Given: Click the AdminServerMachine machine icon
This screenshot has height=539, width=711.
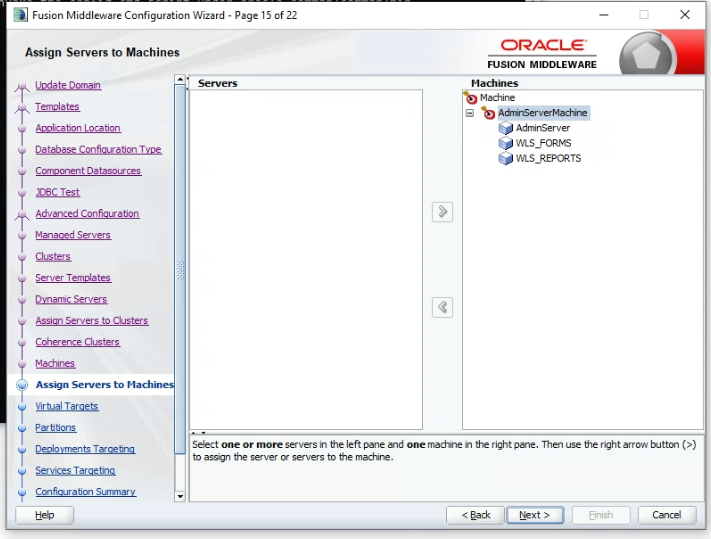Looking at the screenshot, I should pyautogui.click(x=488, y=113).
